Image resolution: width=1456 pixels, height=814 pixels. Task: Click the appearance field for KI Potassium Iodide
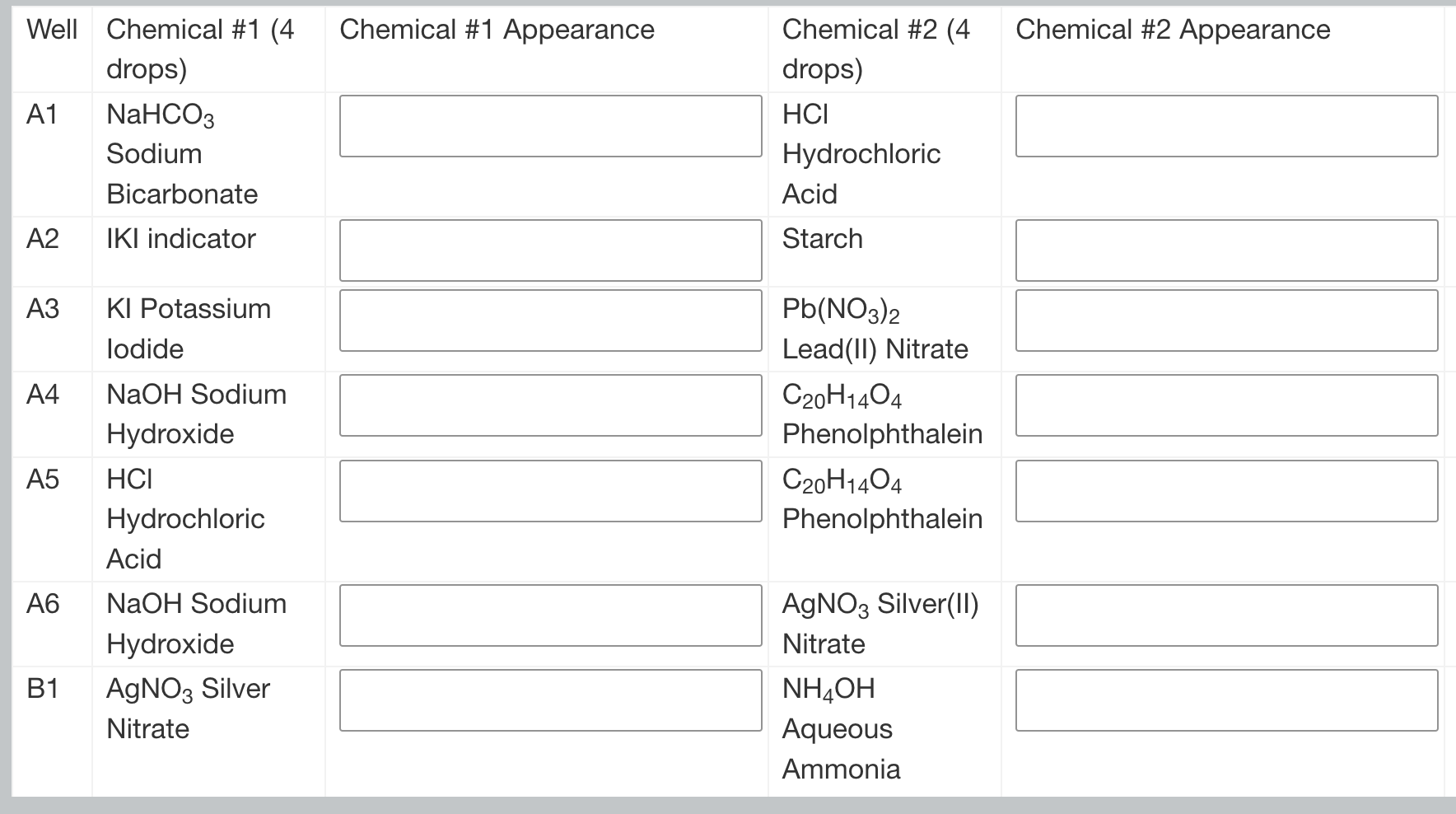click(549, 320)
